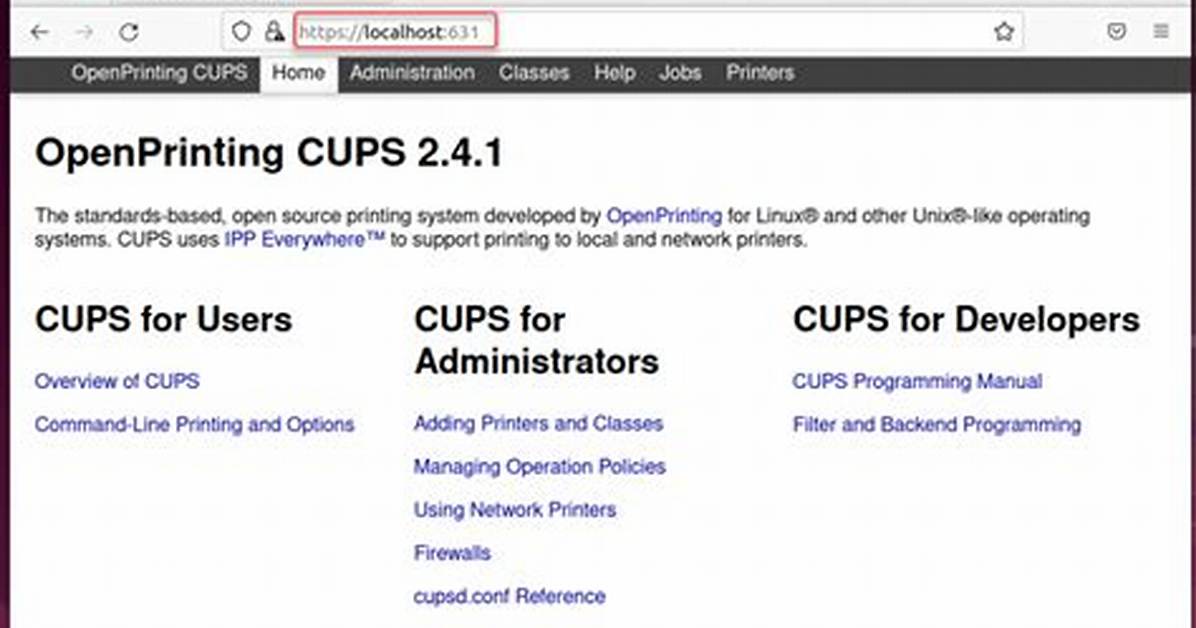This screenshot has width=1196, height=628.
Task: Open Command-Line Printing and Options link
Action: point(195,424)
